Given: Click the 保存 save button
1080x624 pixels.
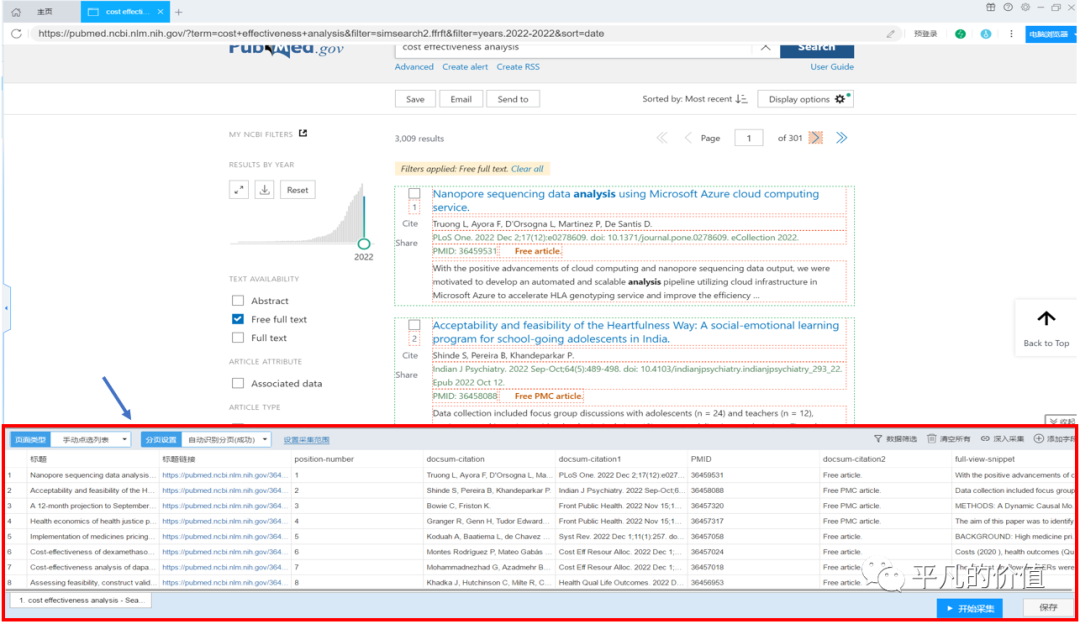Looking at the screenshot, I should (1048, 607).
